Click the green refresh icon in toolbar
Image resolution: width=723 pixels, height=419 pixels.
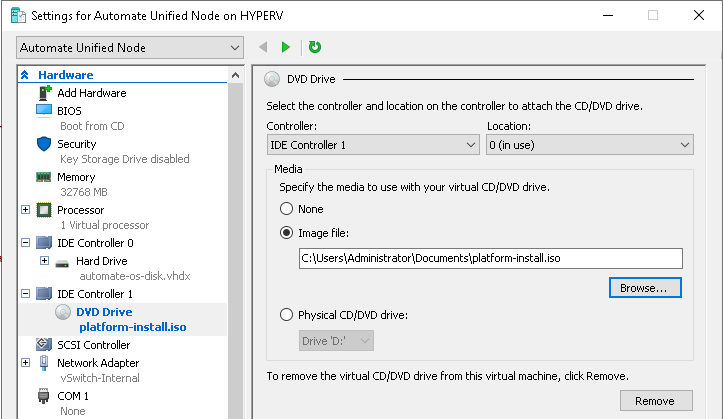click(x=315, y=47)
